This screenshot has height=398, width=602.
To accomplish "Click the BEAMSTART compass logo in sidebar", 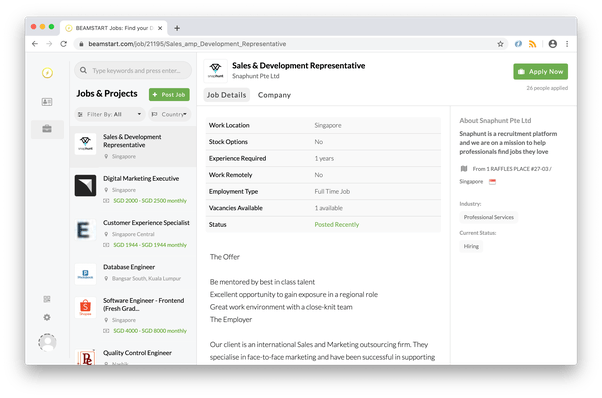I will tap(47, 73).
